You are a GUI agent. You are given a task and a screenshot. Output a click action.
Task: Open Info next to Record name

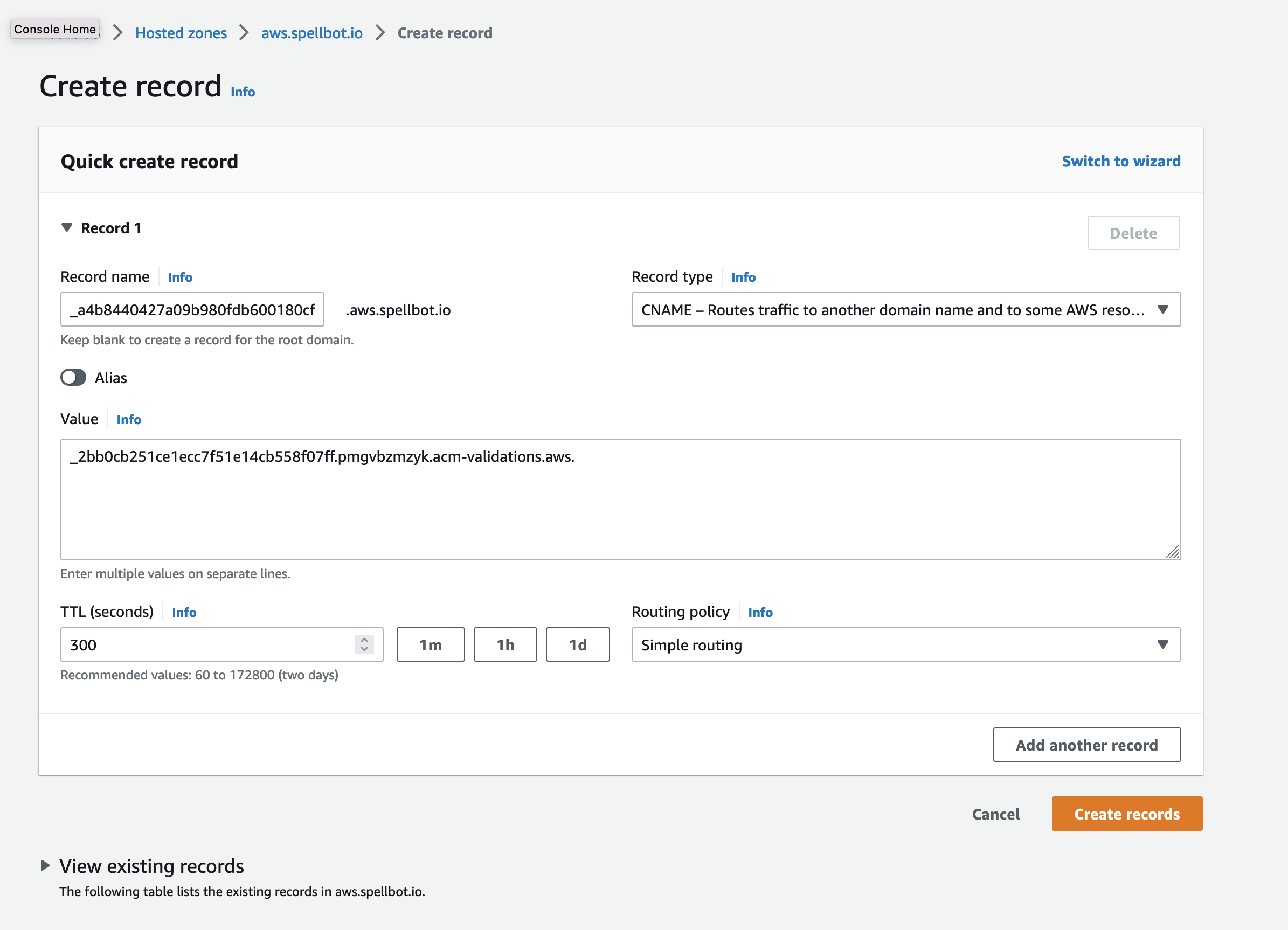179,277
